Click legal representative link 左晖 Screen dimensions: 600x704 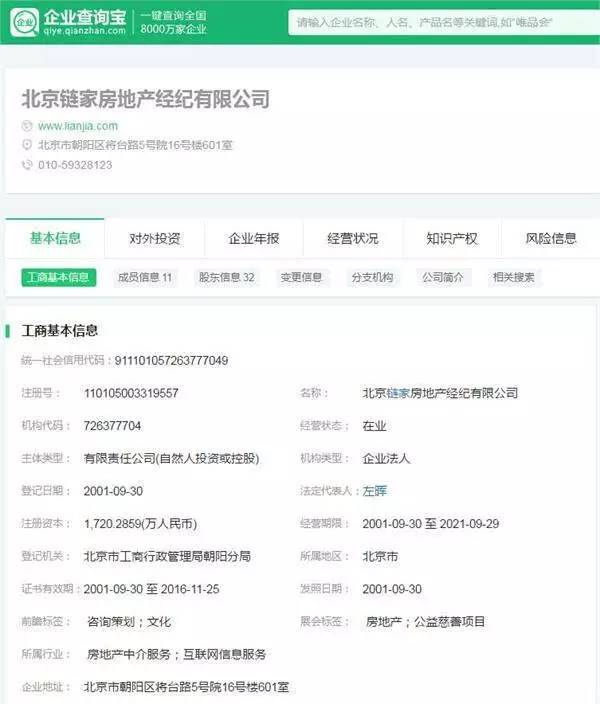click(375, 491)
